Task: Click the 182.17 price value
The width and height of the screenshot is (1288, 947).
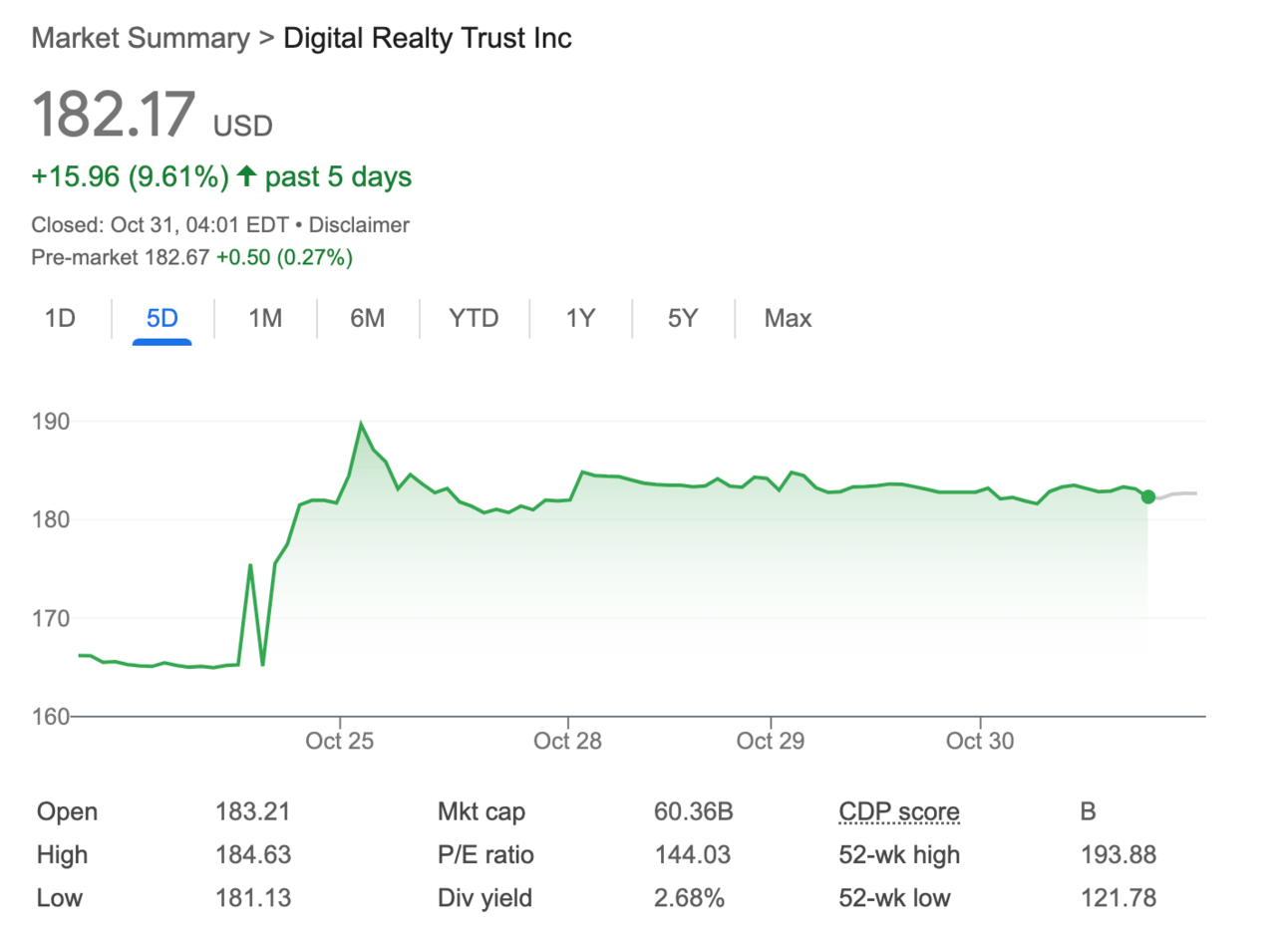Action: coord(114,114)
